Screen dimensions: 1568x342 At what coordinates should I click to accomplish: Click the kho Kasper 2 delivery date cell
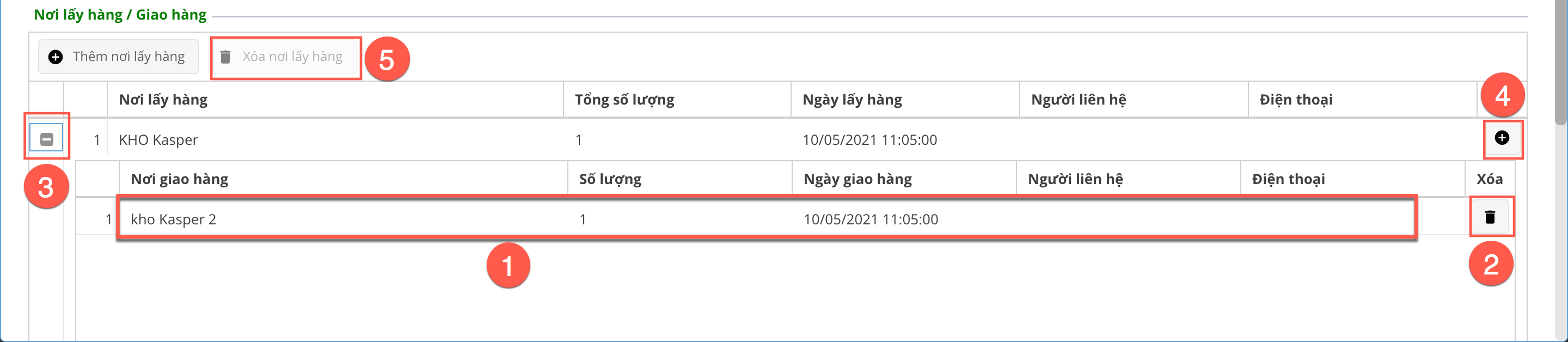coord(871,219)
